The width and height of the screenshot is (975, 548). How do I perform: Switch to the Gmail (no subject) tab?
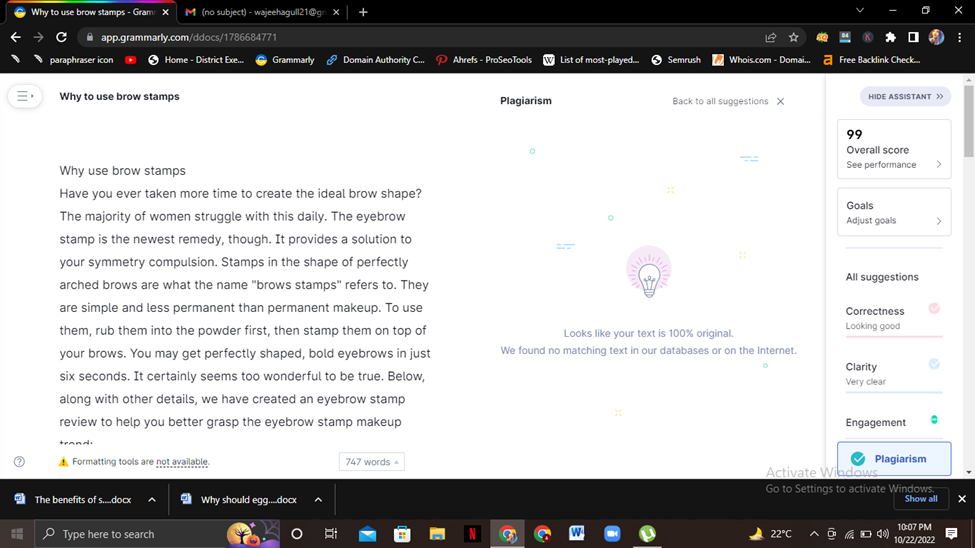click(x=261, y=12)
